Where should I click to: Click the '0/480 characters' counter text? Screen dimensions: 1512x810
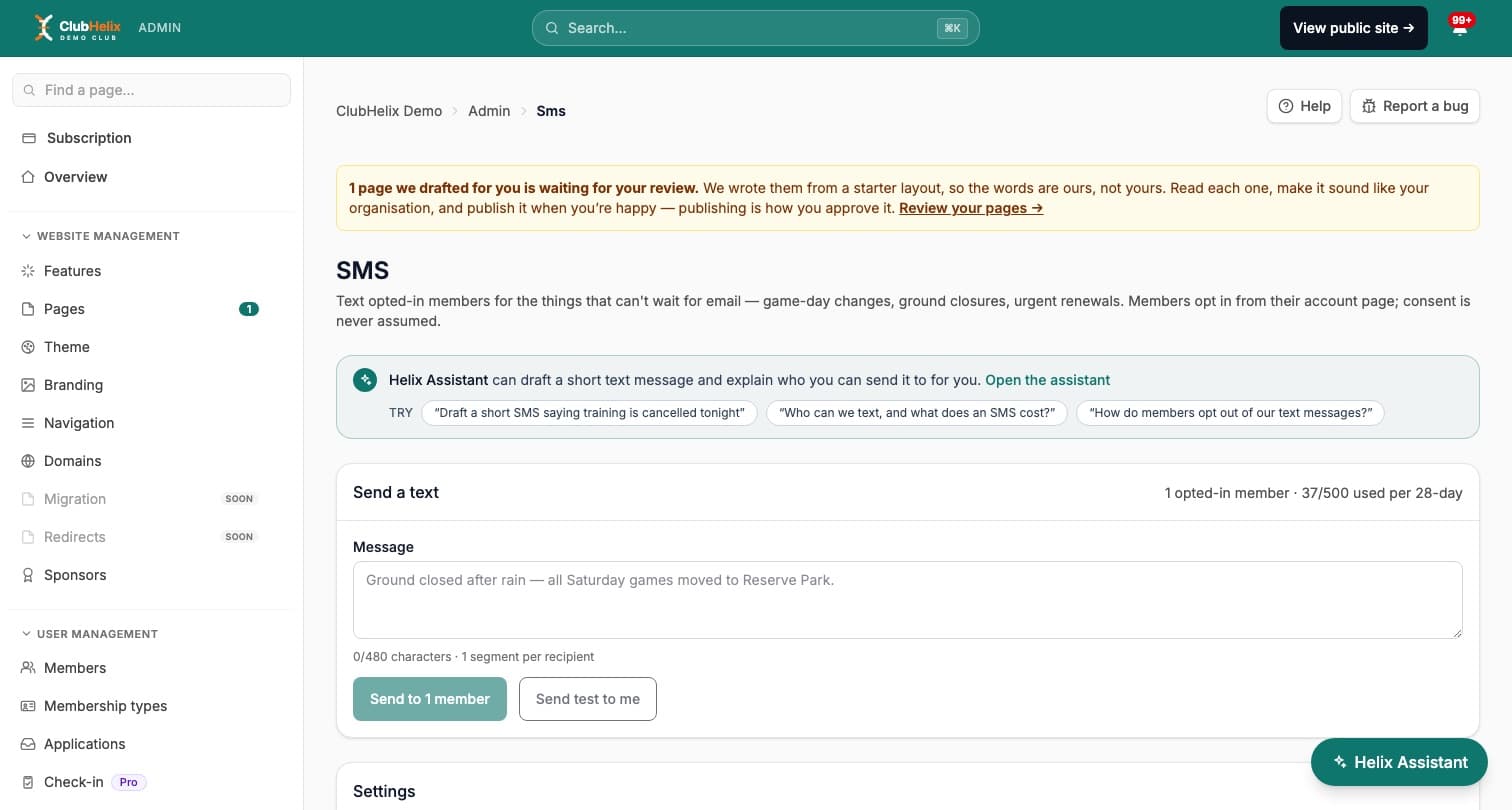[x=402, y=657]
